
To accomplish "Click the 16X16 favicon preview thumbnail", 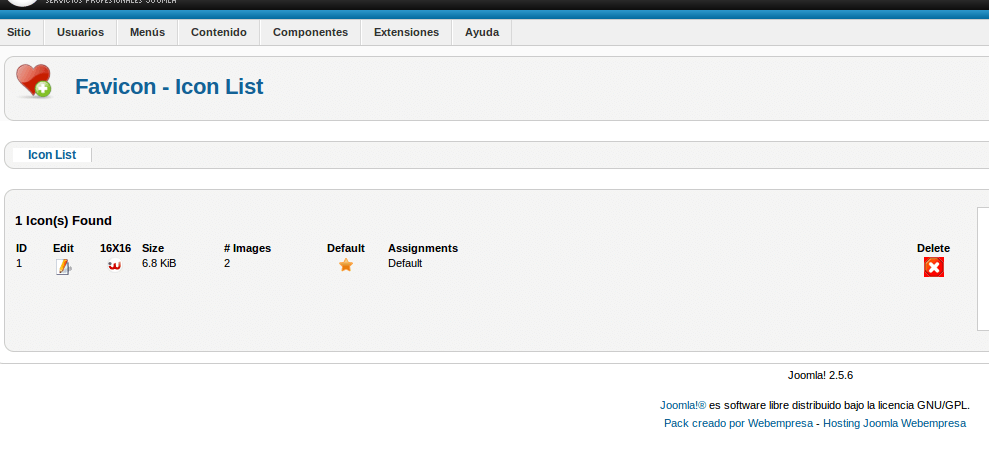I will click(x=114, y=265).
